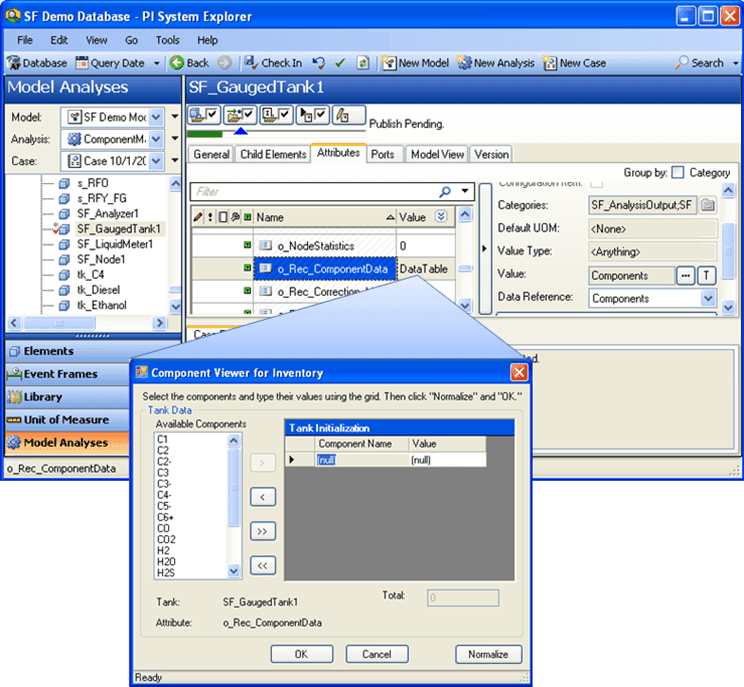Viewport: 744px width, 687px height.
Task: Click the Refresh toolbar icon
Action: pyautogui.click(x=363, y=63)
